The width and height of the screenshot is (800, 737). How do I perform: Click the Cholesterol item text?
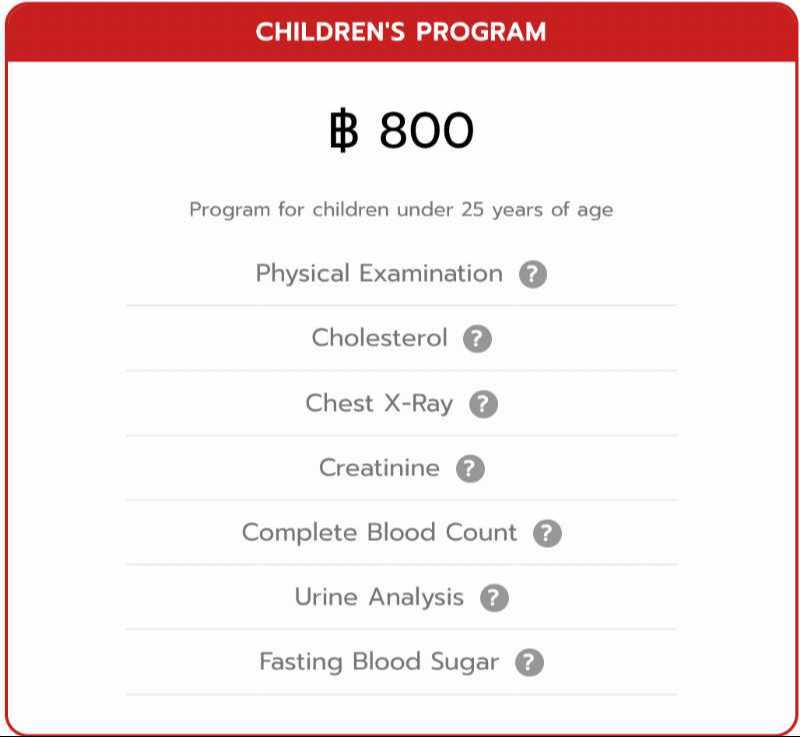click(x=379, y=338)
